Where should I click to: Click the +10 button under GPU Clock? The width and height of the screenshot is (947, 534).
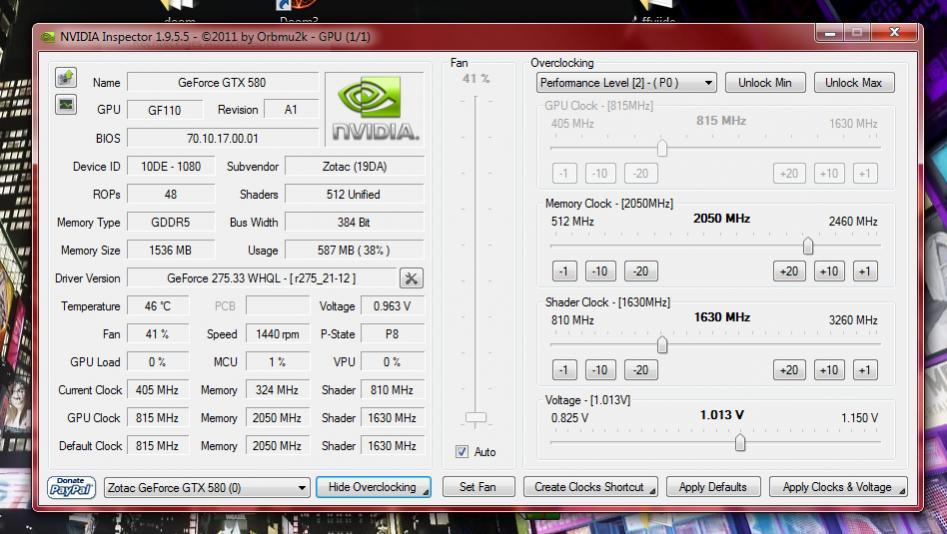829,173
